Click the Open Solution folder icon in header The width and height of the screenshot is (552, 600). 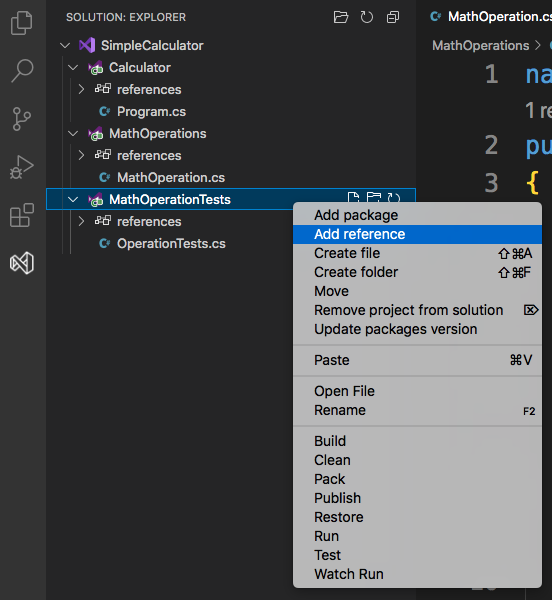(340, 17)
